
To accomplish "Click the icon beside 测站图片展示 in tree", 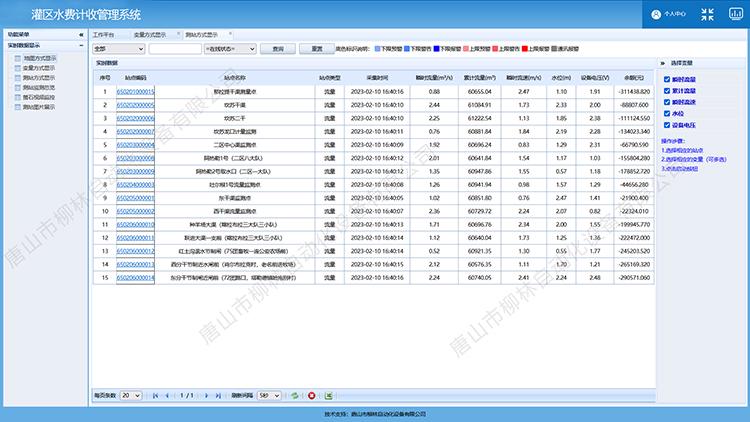I will click(18, 107).
